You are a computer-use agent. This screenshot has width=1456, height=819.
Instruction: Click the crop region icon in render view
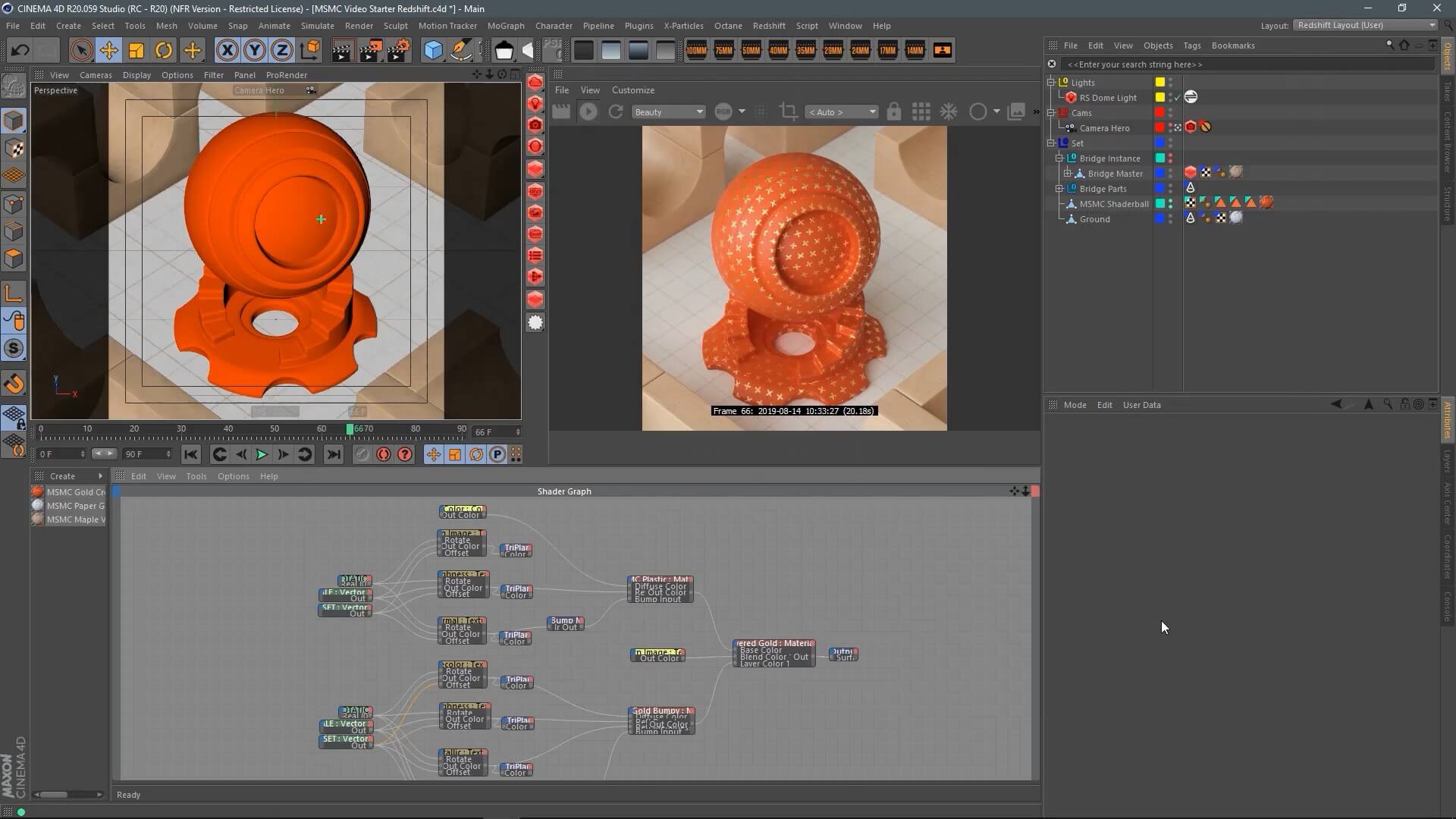click(x=789, y=112)
